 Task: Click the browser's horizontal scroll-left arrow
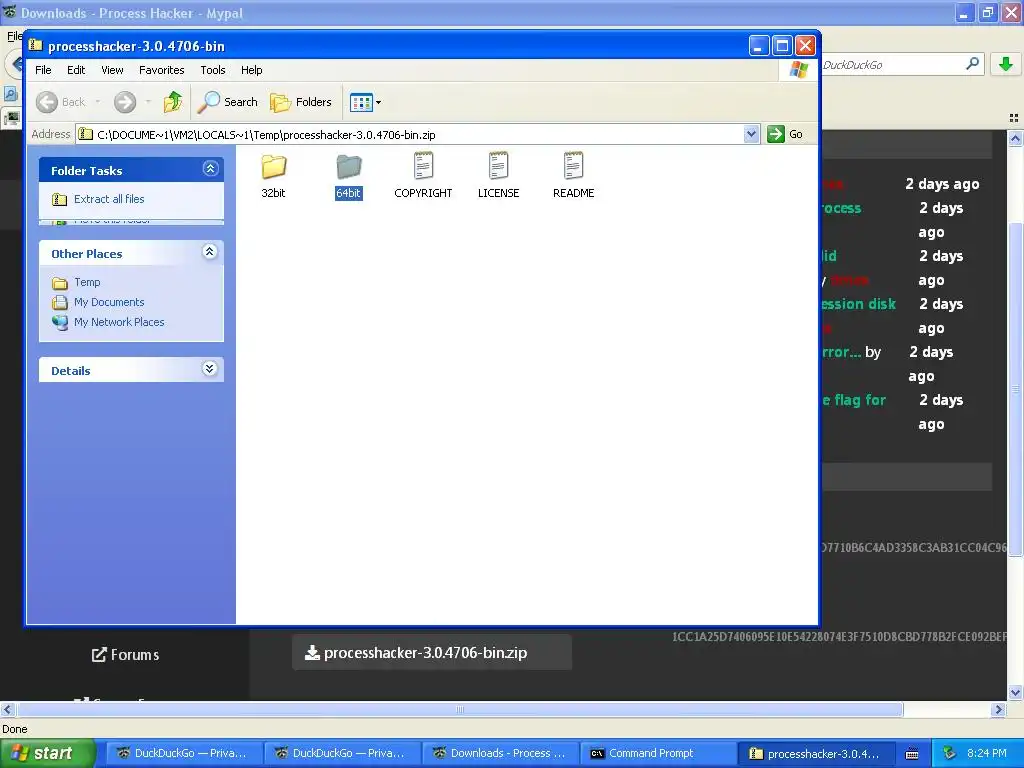click(x=8, y=710)
